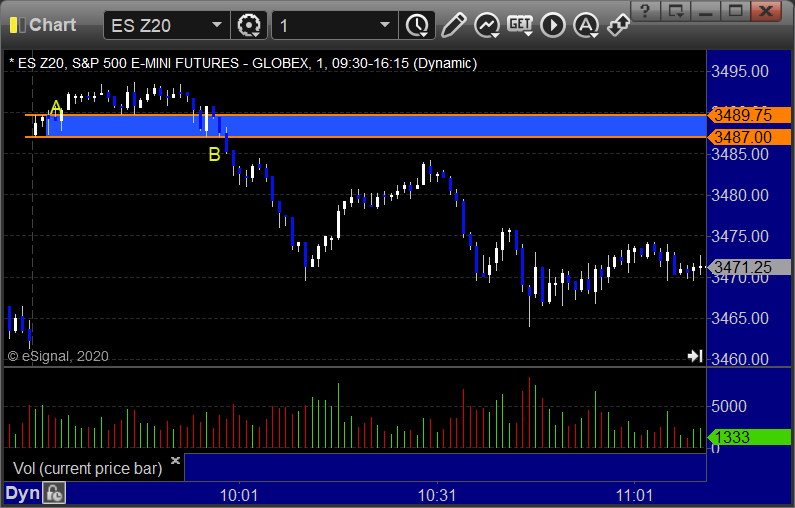
Task: Click the symbol link arrows icon
Action: [618, 24]
